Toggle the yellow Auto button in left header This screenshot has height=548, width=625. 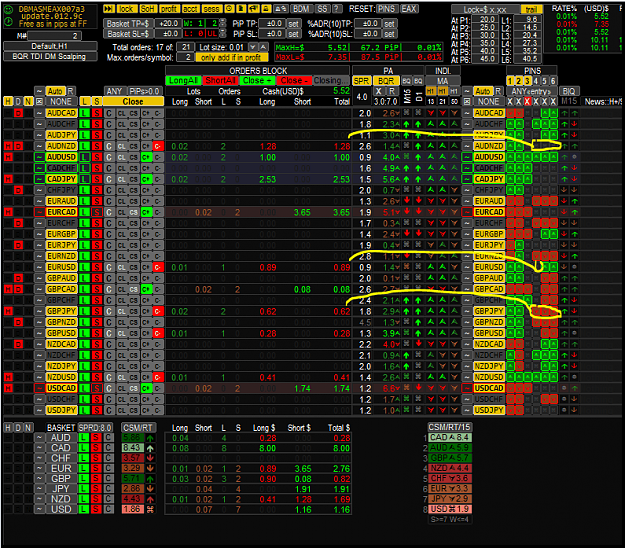(55, 91)
